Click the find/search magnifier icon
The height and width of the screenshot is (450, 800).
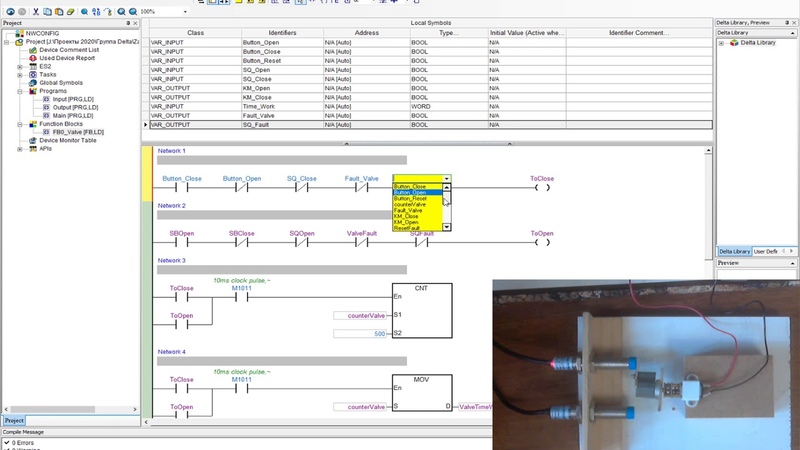tap(84, 11)
